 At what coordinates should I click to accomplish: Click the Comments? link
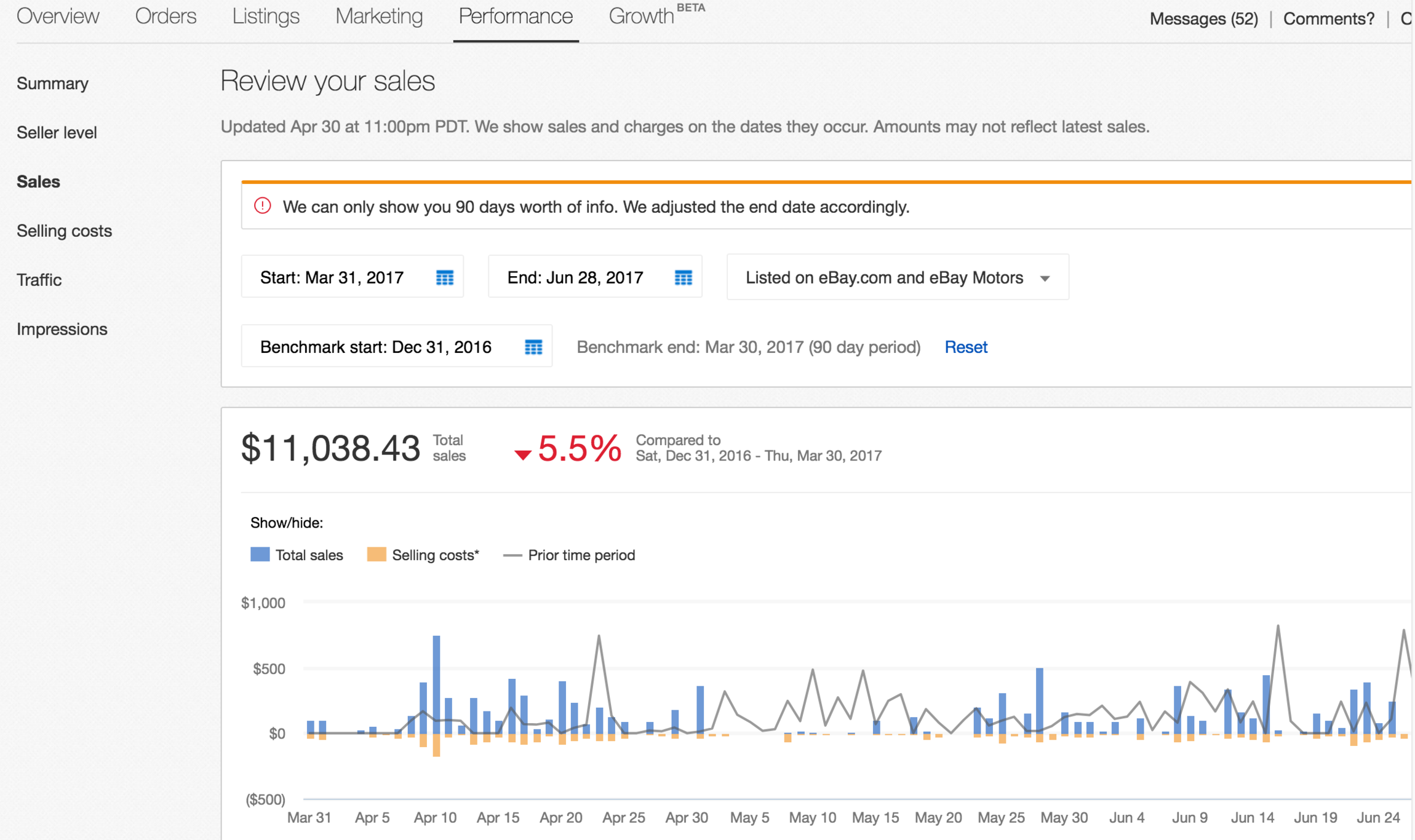pos(1328,19)
